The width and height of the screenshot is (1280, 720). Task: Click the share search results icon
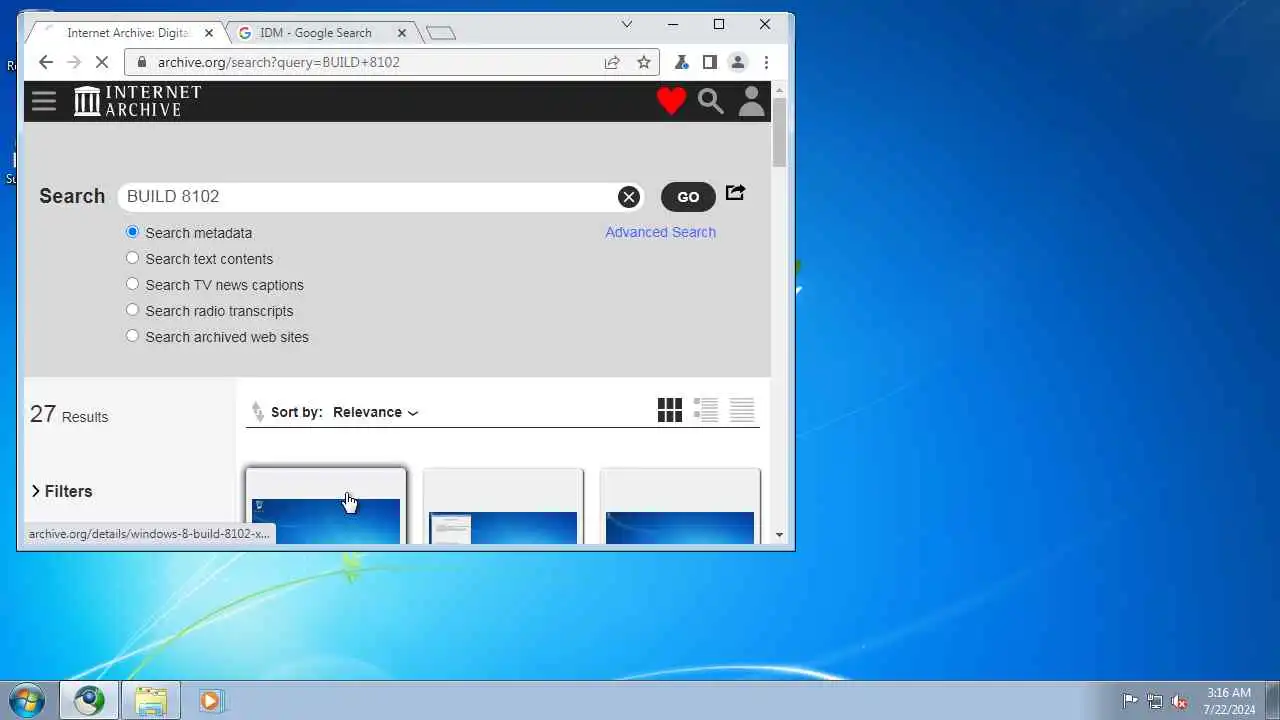click(x=735, y=193)
